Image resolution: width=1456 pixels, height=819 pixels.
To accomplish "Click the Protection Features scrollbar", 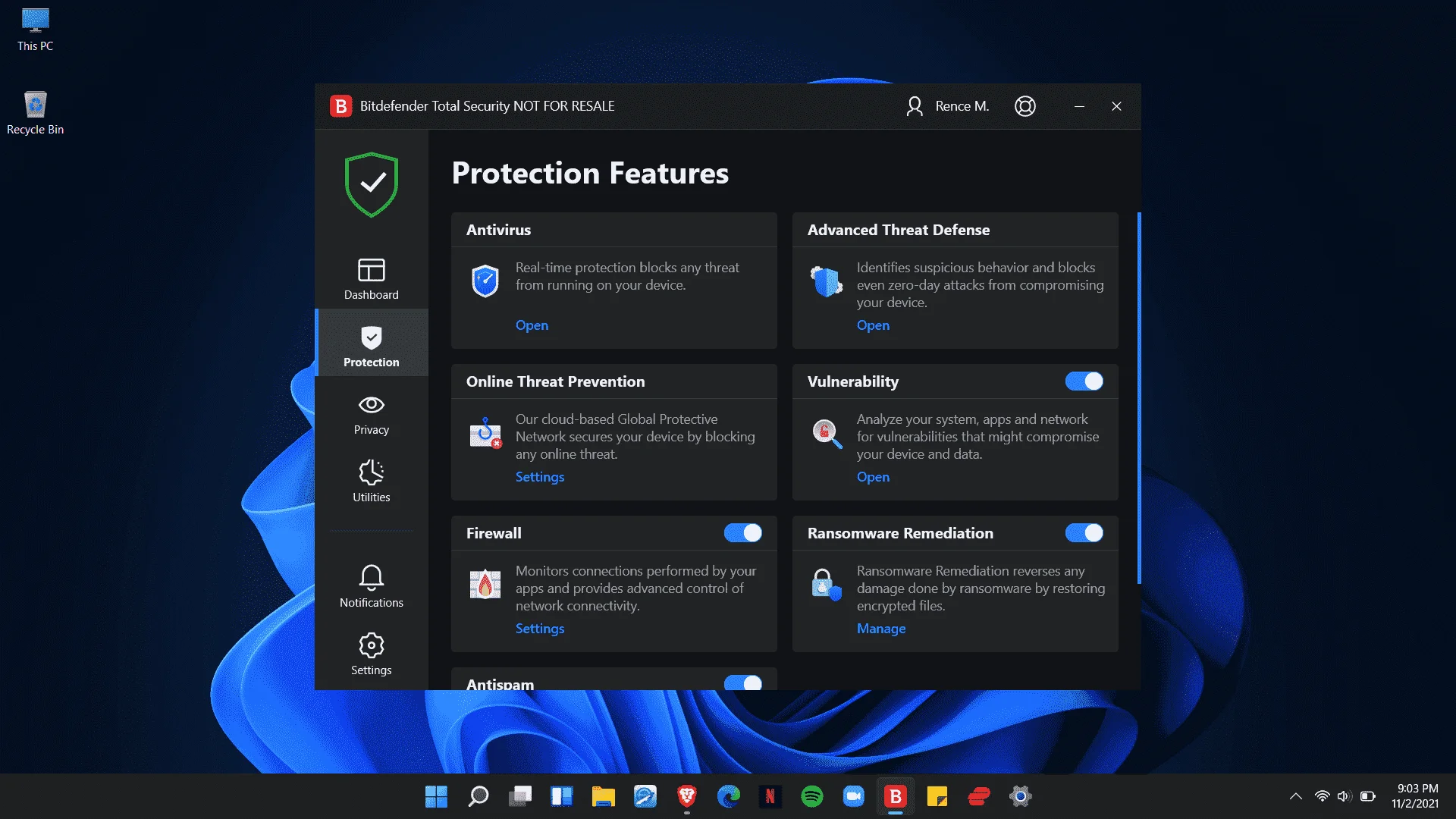I will pos(1139,398).
